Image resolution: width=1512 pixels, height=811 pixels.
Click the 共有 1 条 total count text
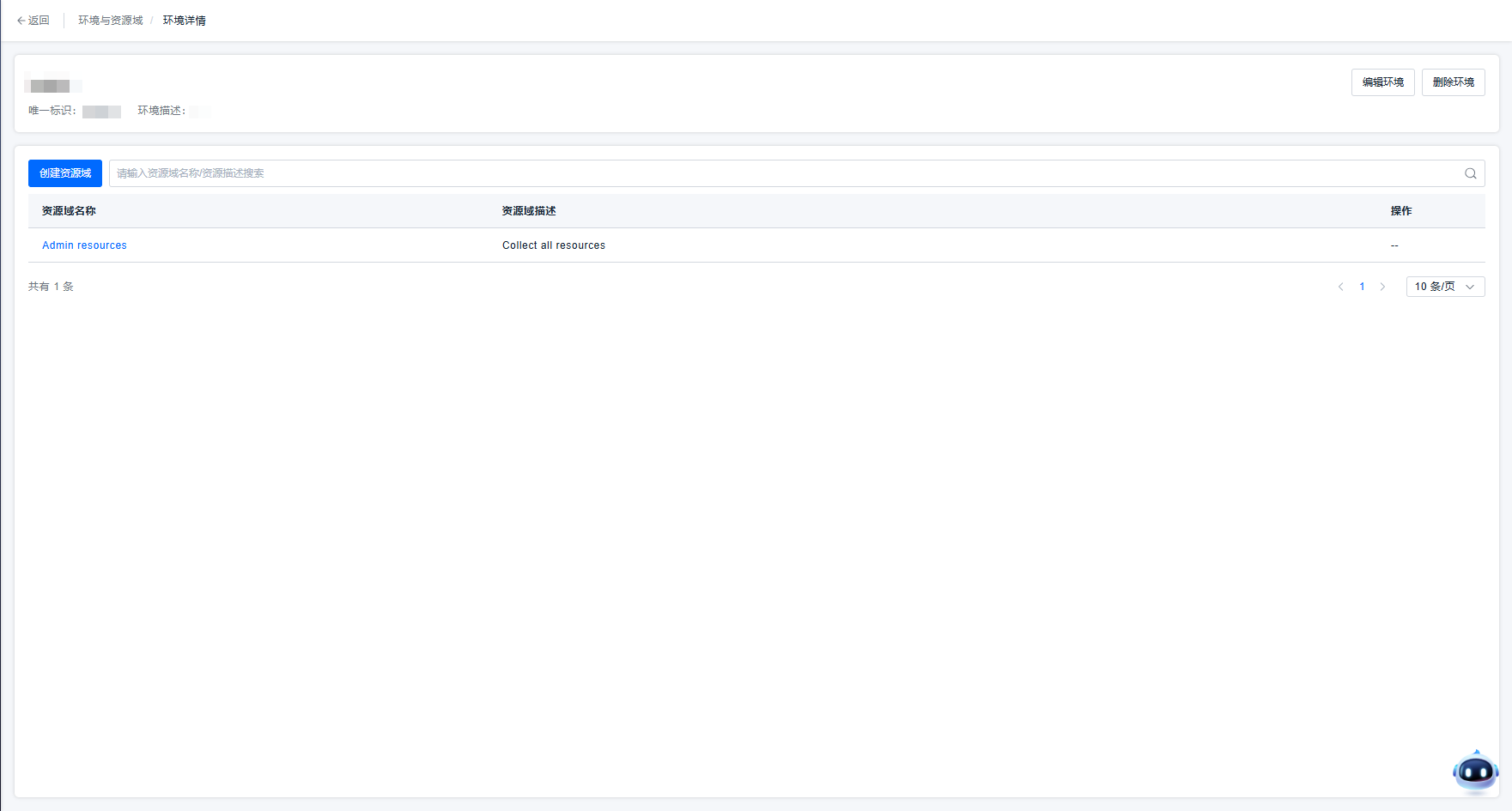point(51,287)
